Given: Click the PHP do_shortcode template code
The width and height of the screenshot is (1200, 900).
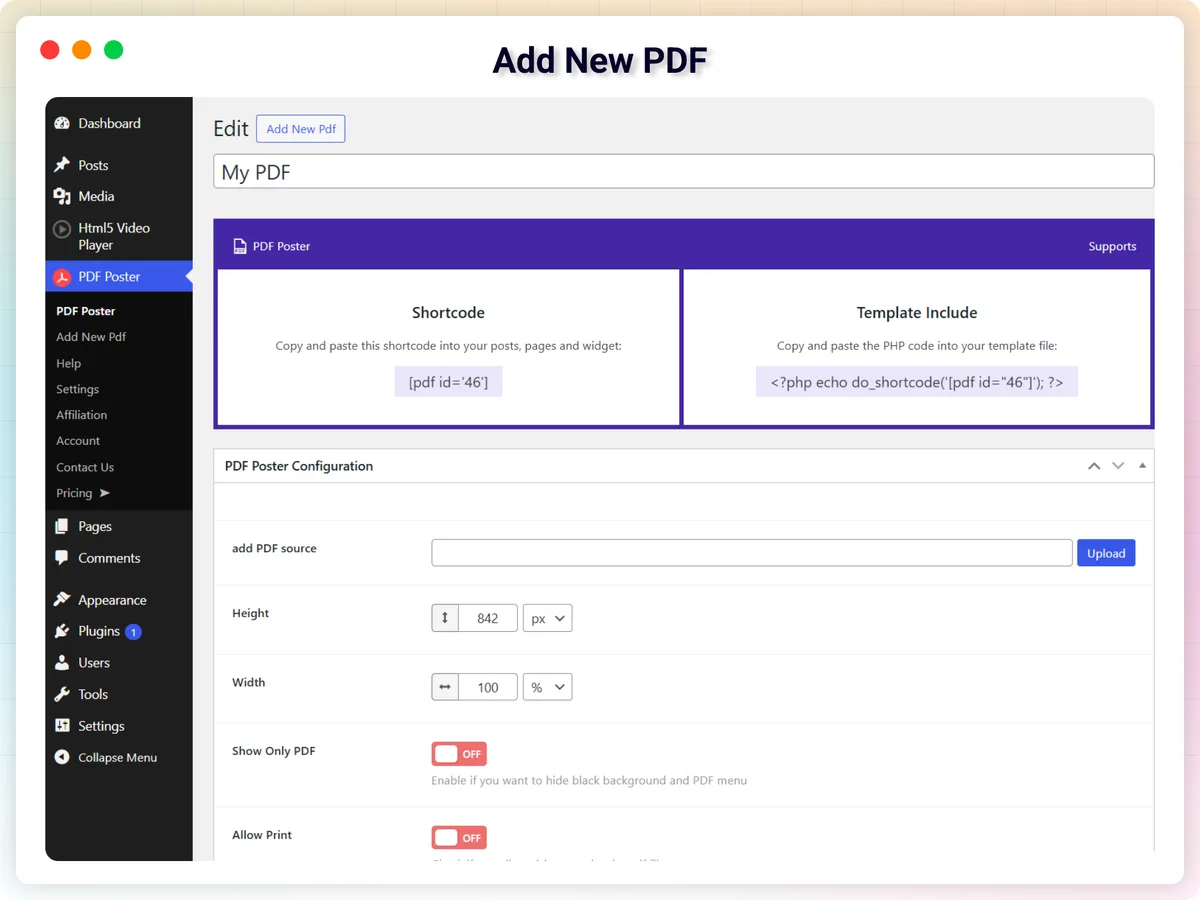Looking at the screenshot, I should click(x=917, y=381).
